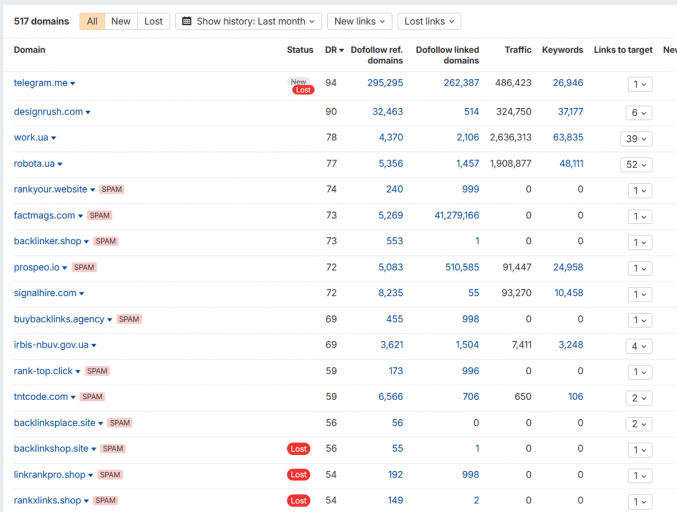The height and width of the screenshot is (512, 677).
Task: Click dofollow ref. domains value 32,463
Action: click(x=388, y=111)
